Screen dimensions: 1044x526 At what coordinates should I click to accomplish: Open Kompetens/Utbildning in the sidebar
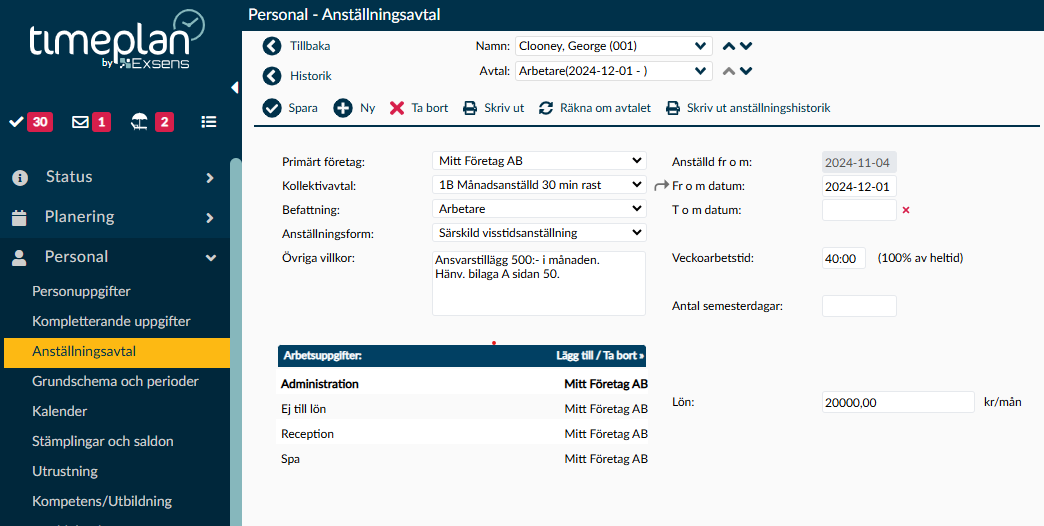102,501
